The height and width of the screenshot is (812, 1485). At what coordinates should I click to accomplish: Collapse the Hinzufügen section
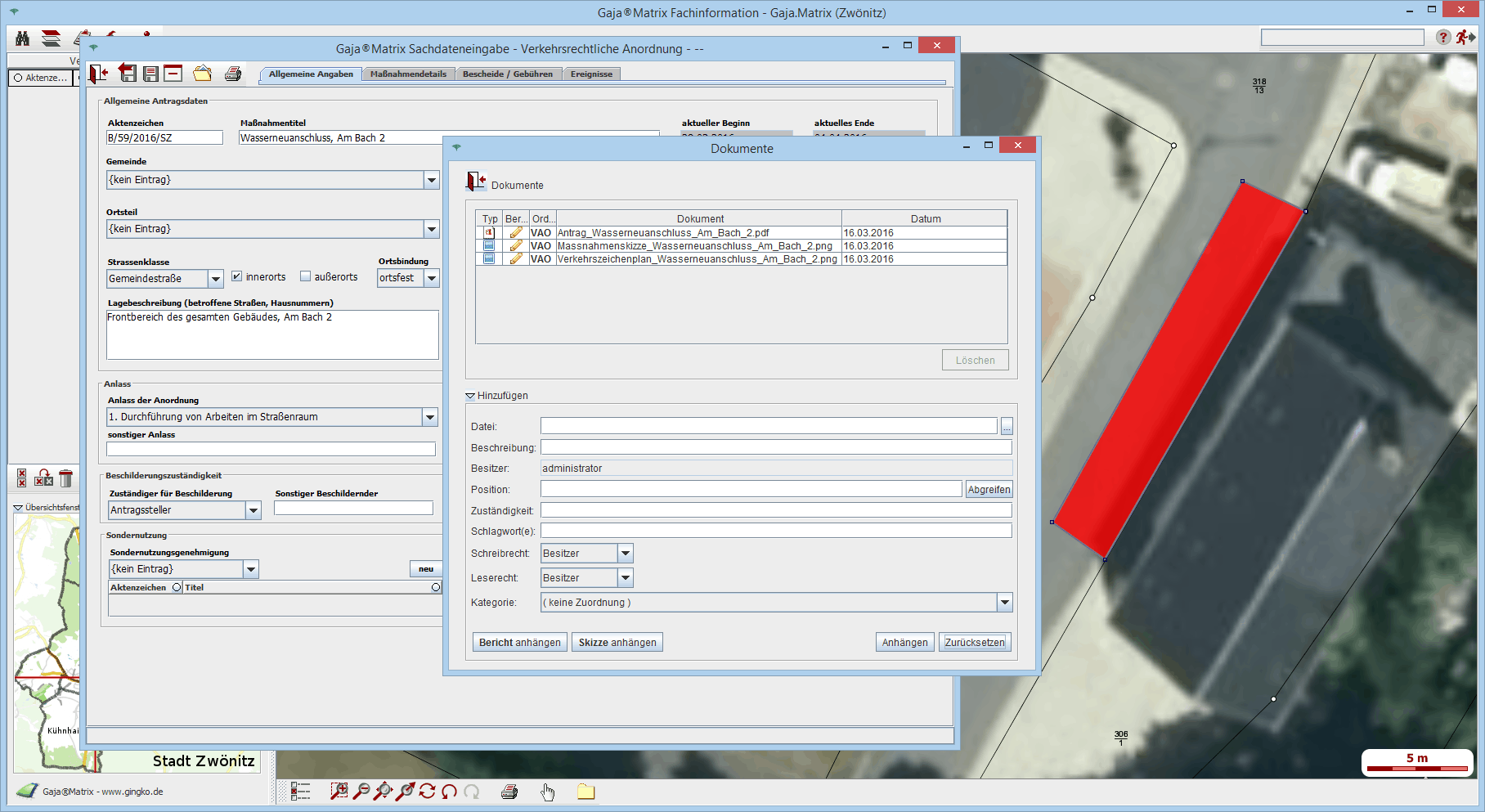470,396
